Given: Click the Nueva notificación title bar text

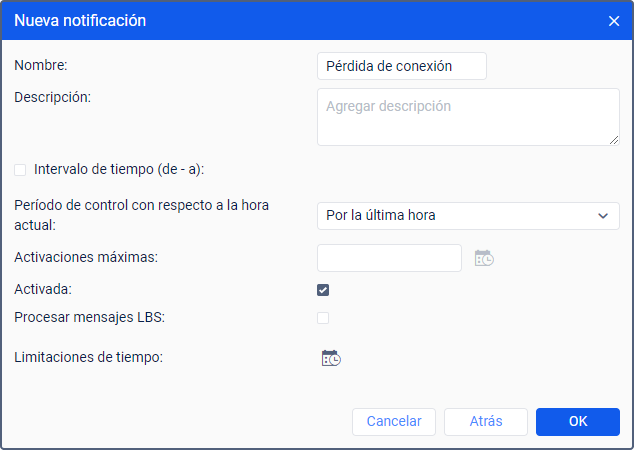Looking at the screenshot, I should [x=80, y=21].
